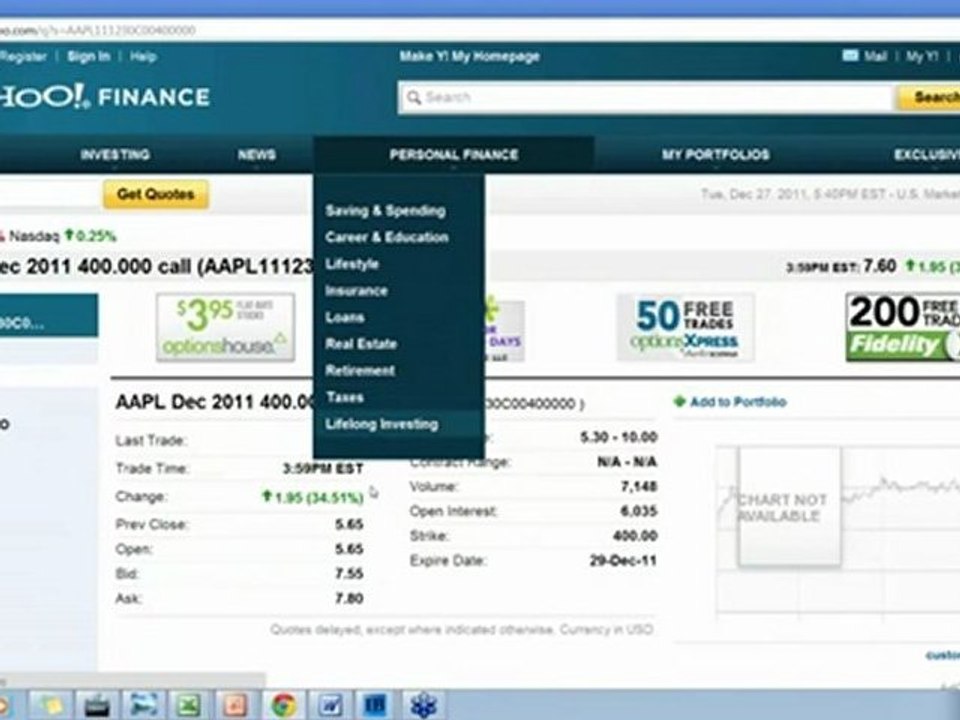Click the yellow Search button
The image size is (960, 720).
(x=929, y=98)
